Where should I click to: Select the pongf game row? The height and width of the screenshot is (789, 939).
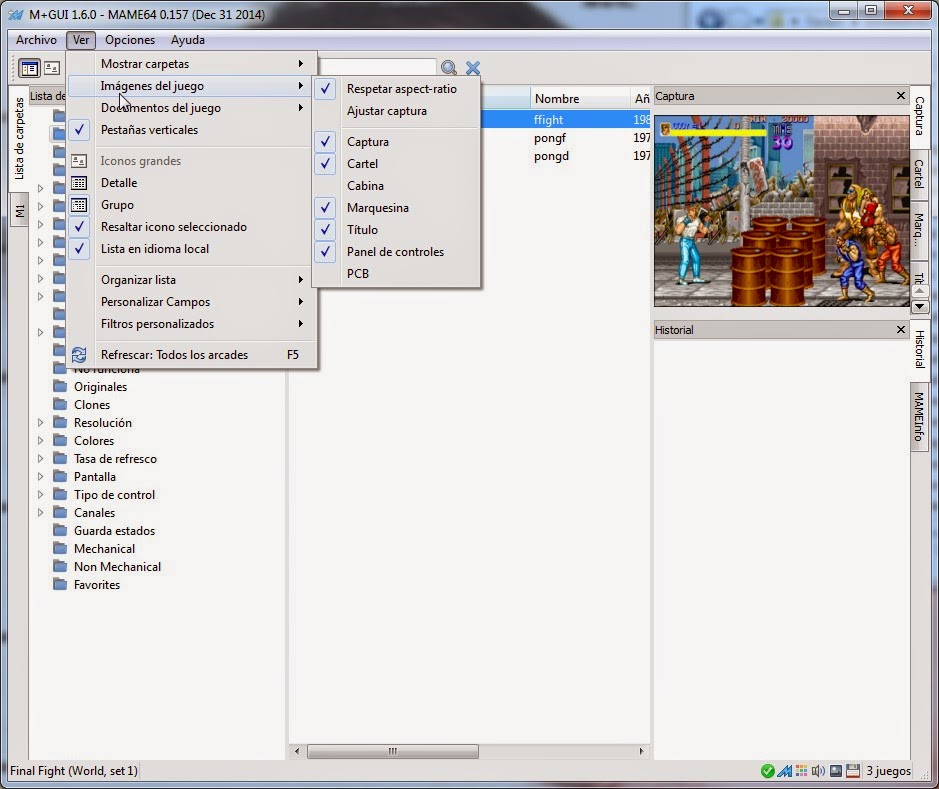tap(550, 138)
